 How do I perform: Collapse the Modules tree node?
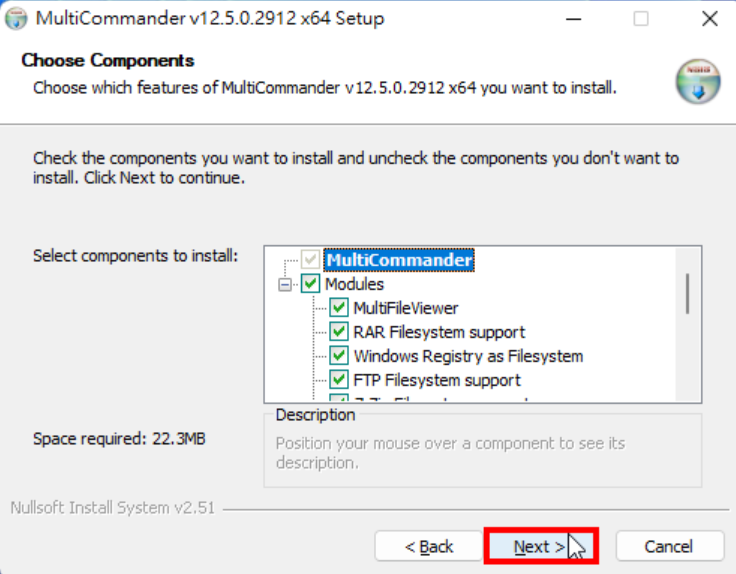[x=284, y=284]
